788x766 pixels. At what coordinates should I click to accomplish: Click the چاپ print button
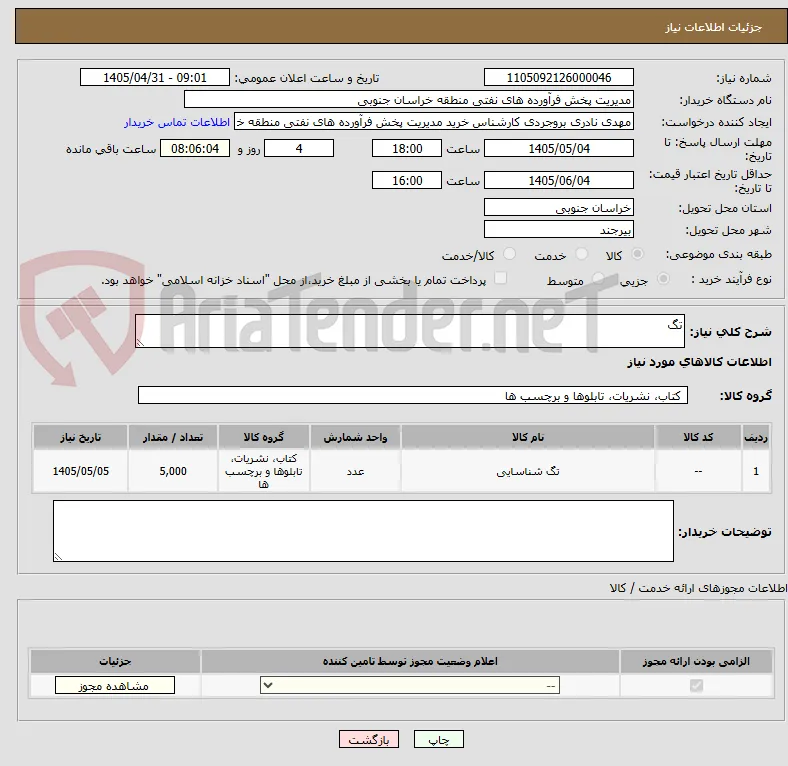[439, 739]
